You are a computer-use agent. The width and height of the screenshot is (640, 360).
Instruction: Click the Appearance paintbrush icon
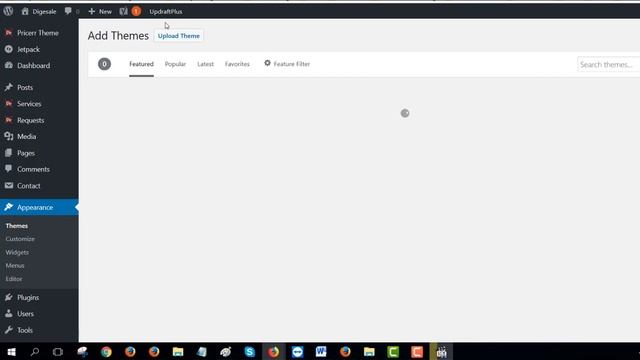pos(9,207)
